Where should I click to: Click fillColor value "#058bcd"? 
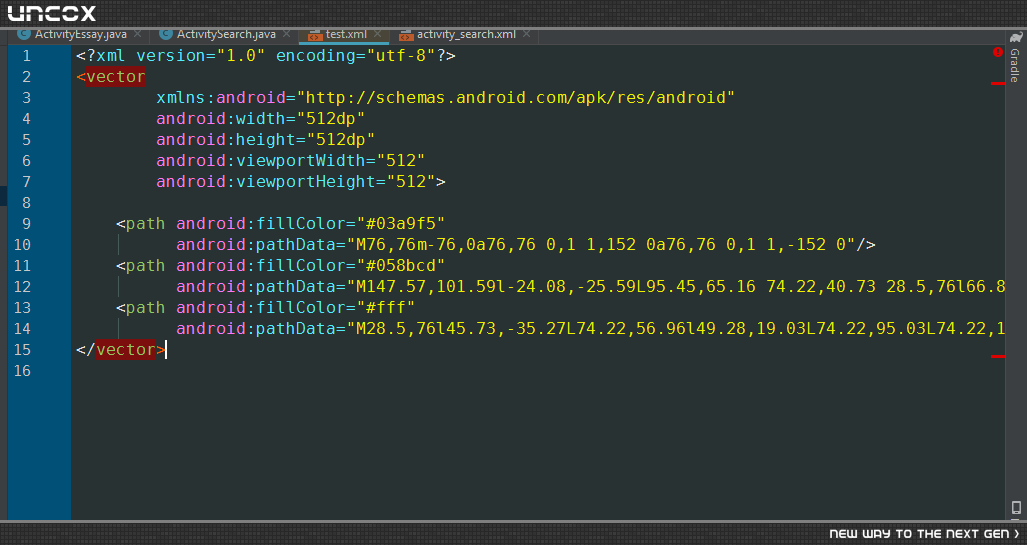coord(400,265)
